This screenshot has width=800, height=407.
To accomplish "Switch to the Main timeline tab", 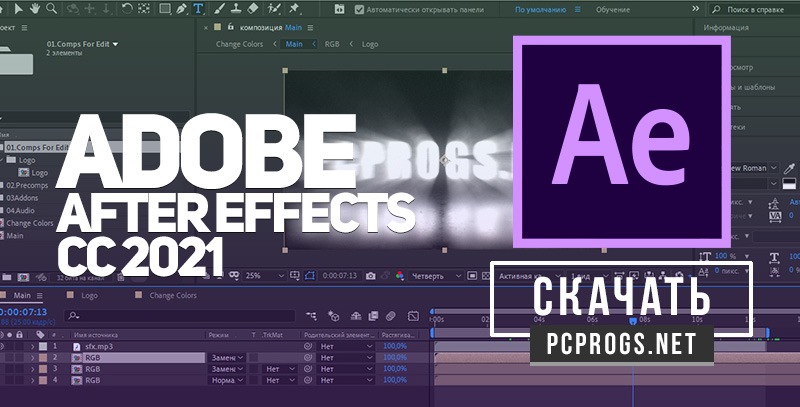I will coord(22,295).
